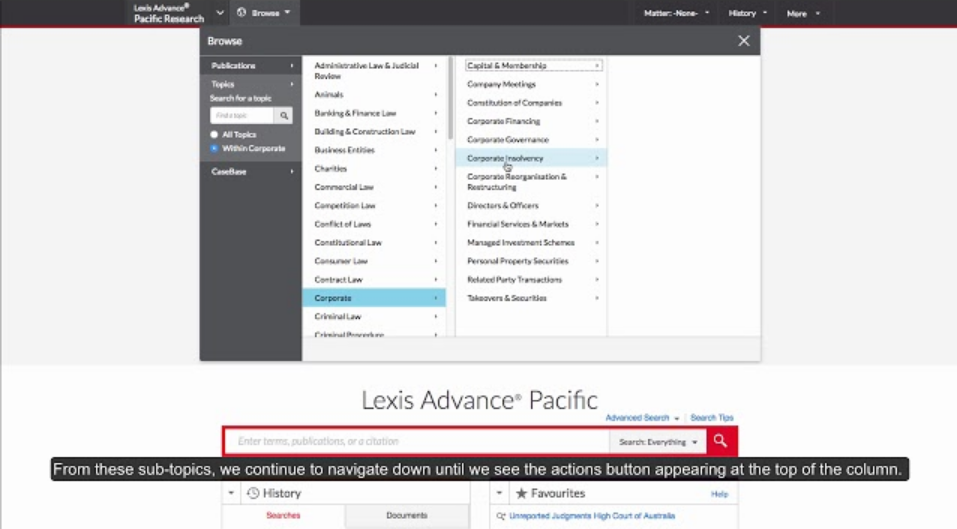Viewport: 957px width, 529px height.
Task: Open the Search Tips link
Action: 712,418
